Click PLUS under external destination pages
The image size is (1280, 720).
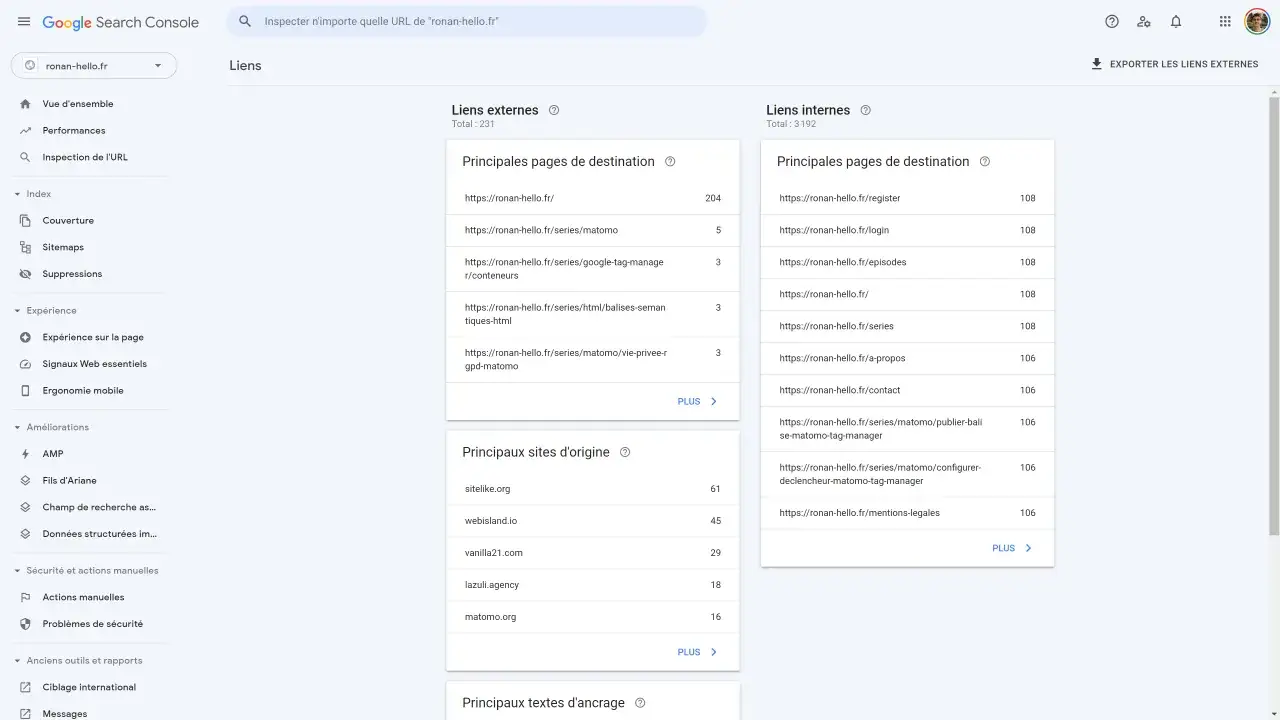pyautogui.click(x=698, y=402)
